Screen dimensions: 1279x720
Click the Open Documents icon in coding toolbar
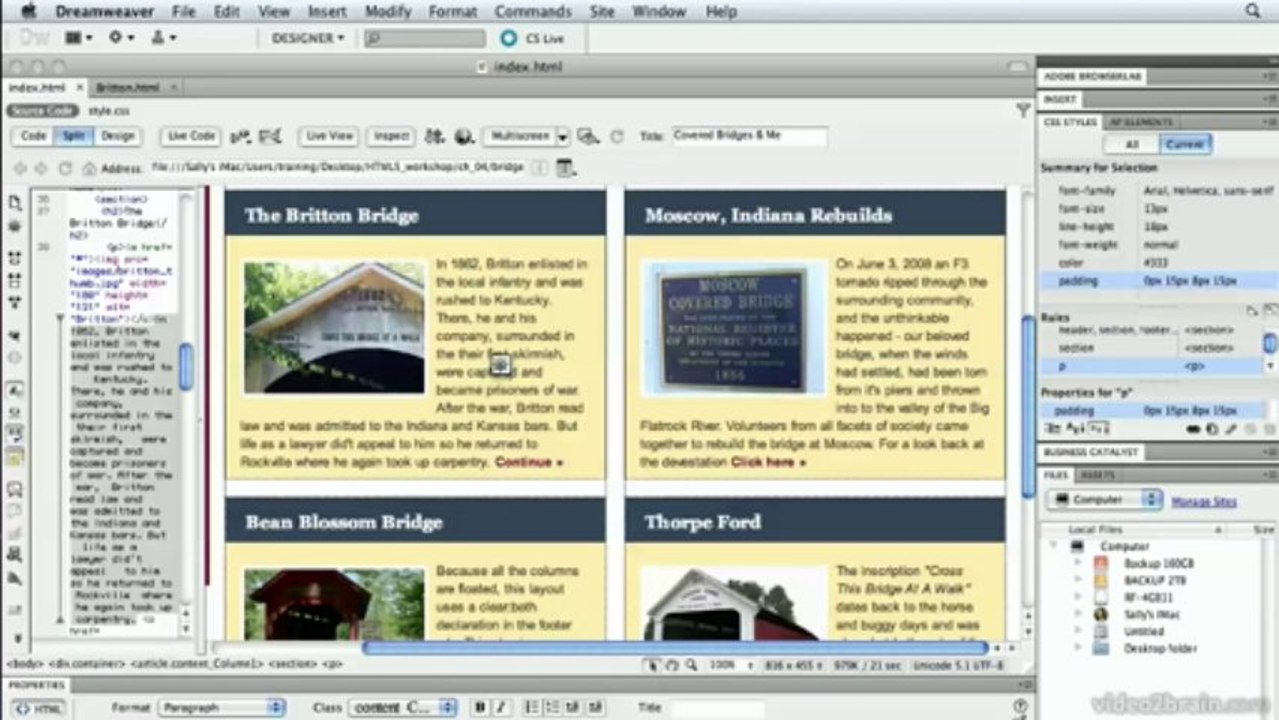point(15,203)
